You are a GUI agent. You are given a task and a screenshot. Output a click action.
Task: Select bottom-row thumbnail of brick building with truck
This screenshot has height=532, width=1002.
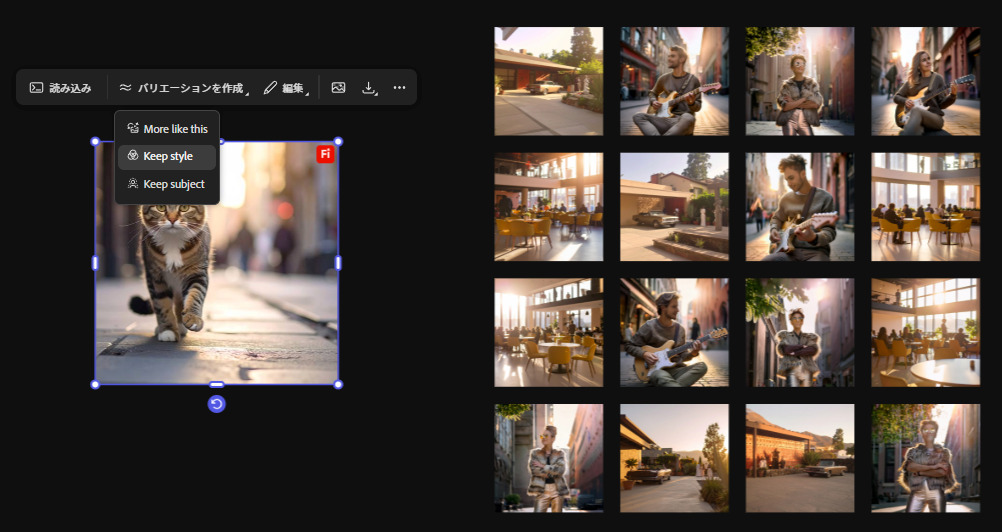point(799,458)
